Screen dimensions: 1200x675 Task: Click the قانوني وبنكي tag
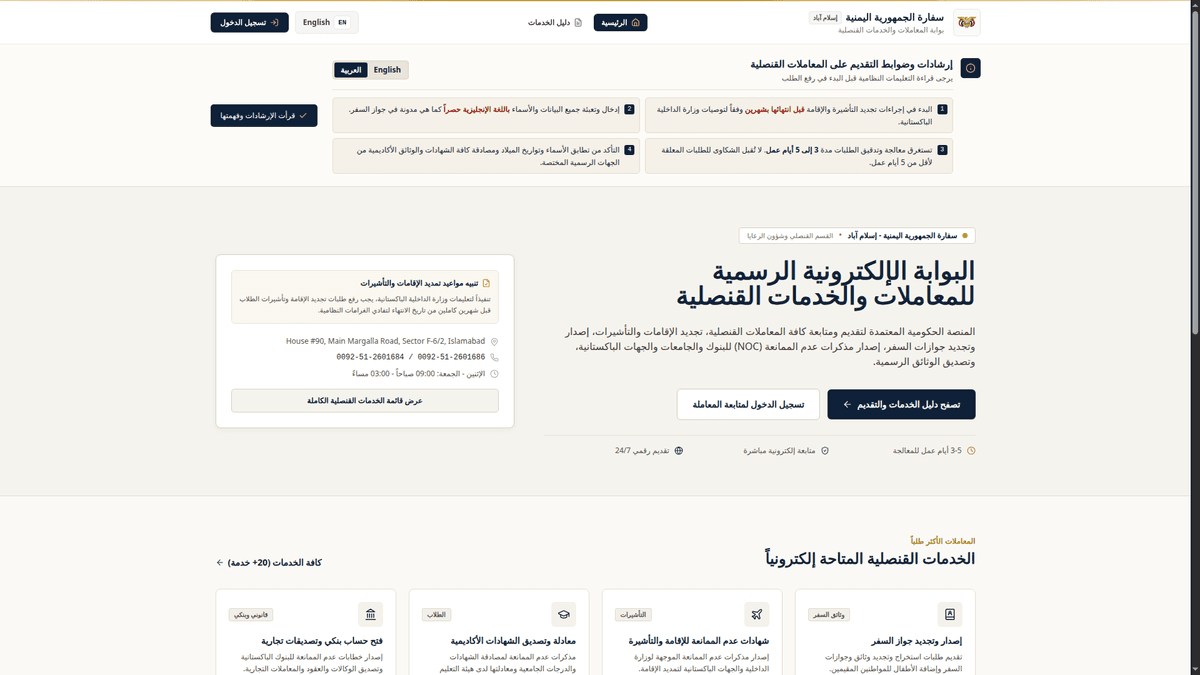(251, 614)
